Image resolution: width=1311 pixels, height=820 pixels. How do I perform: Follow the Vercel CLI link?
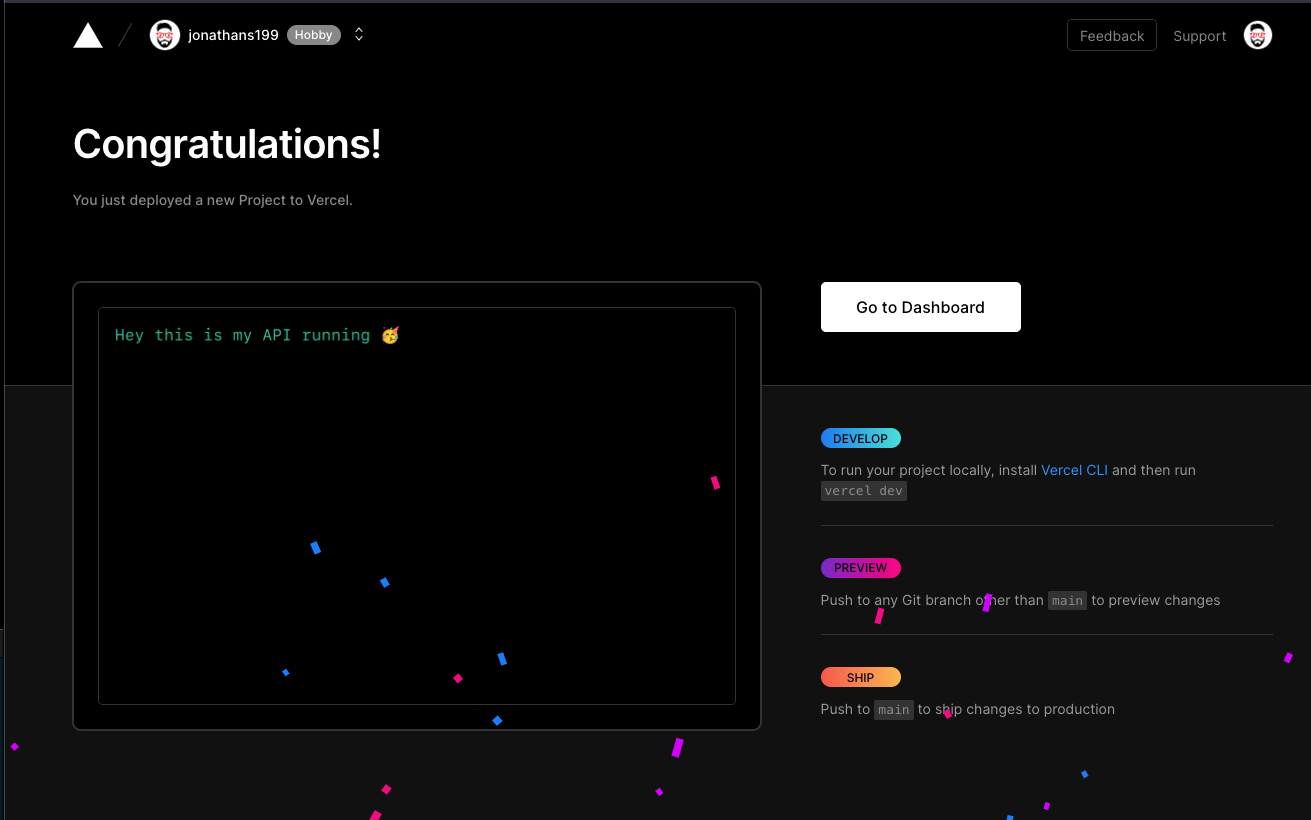coord(1074,470)
